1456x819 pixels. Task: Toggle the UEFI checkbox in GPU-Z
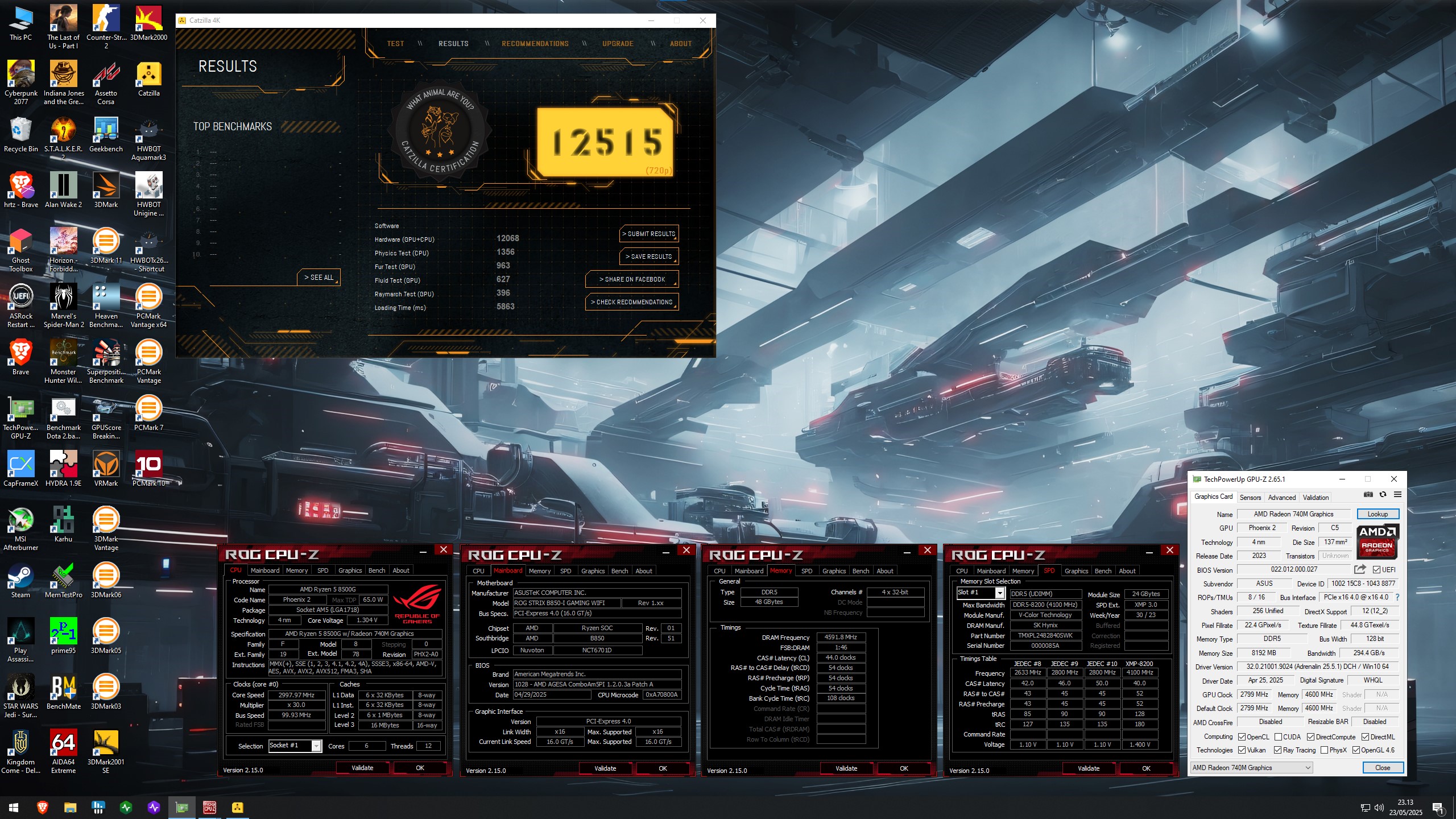pos(1376,569)
